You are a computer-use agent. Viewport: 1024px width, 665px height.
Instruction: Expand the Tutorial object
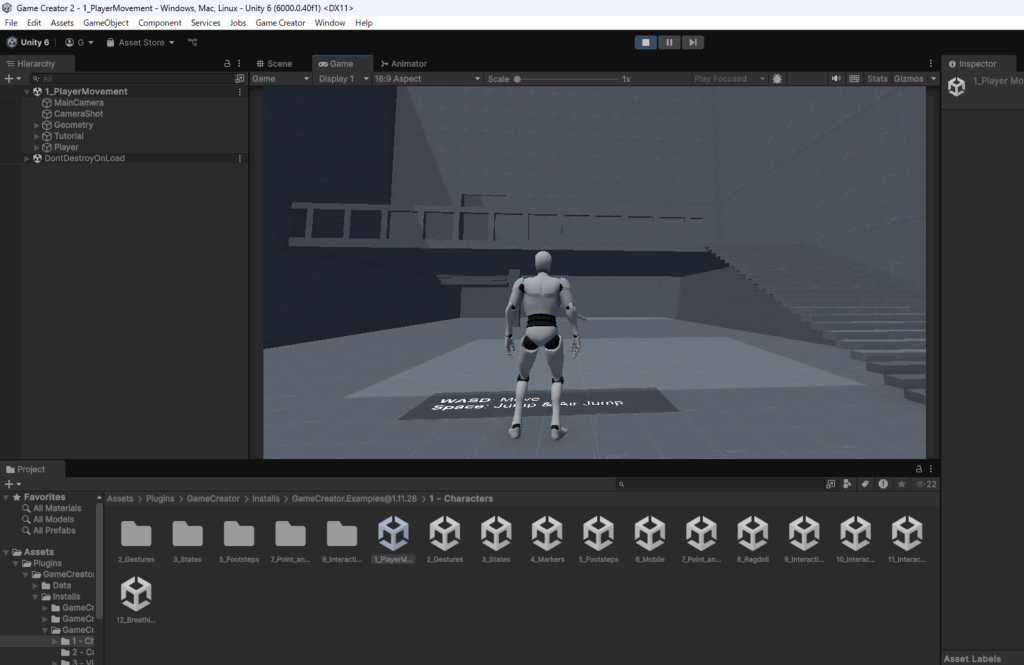coord(37,137)
